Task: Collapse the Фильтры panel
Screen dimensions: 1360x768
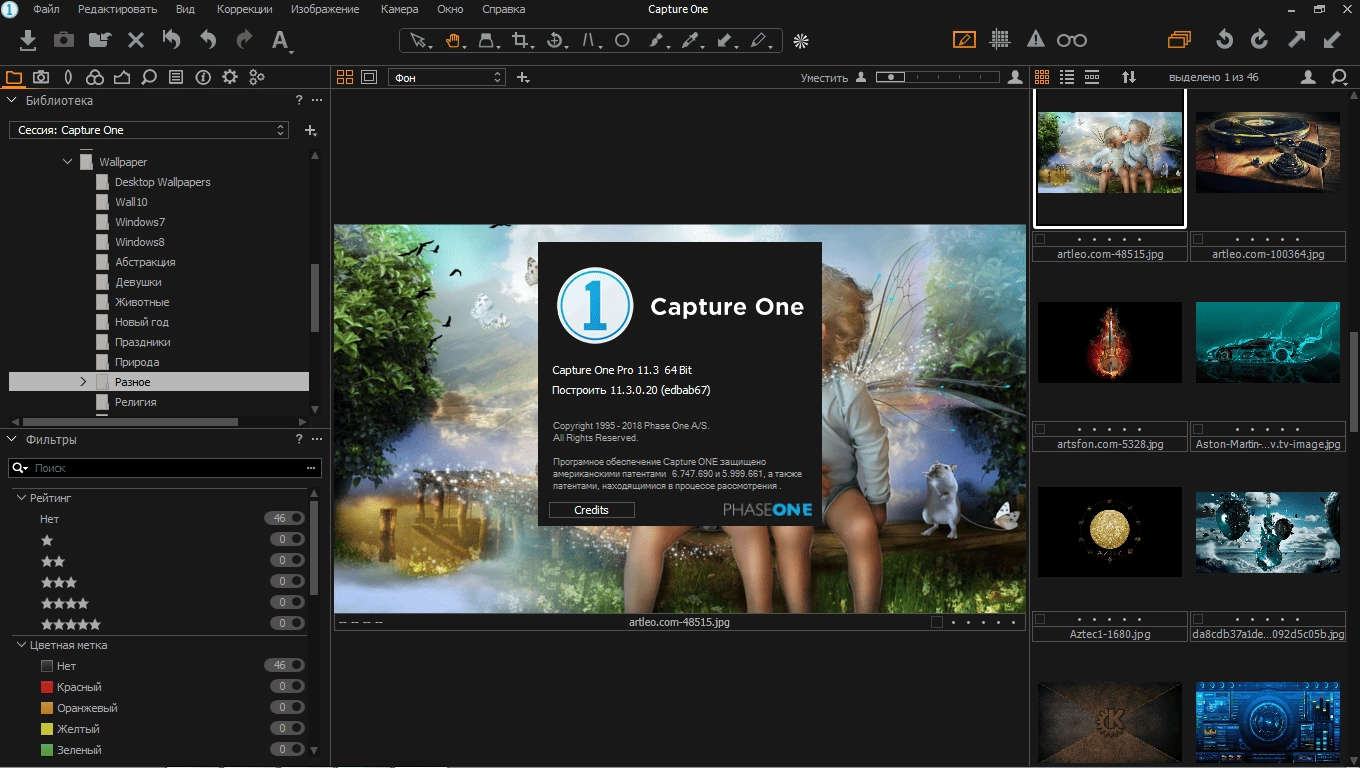Action: [x=13, y=439]
